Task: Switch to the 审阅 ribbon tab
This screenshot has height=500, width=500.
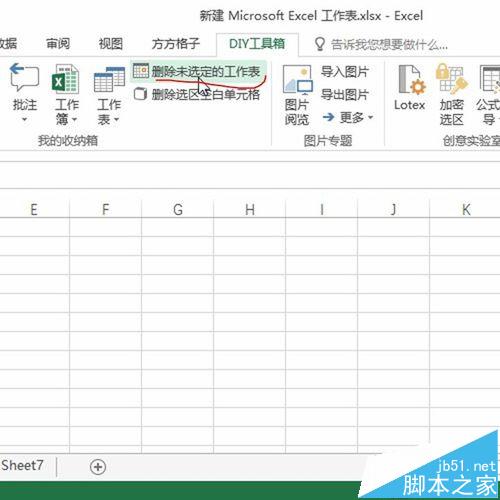Action: click(58, 43)
